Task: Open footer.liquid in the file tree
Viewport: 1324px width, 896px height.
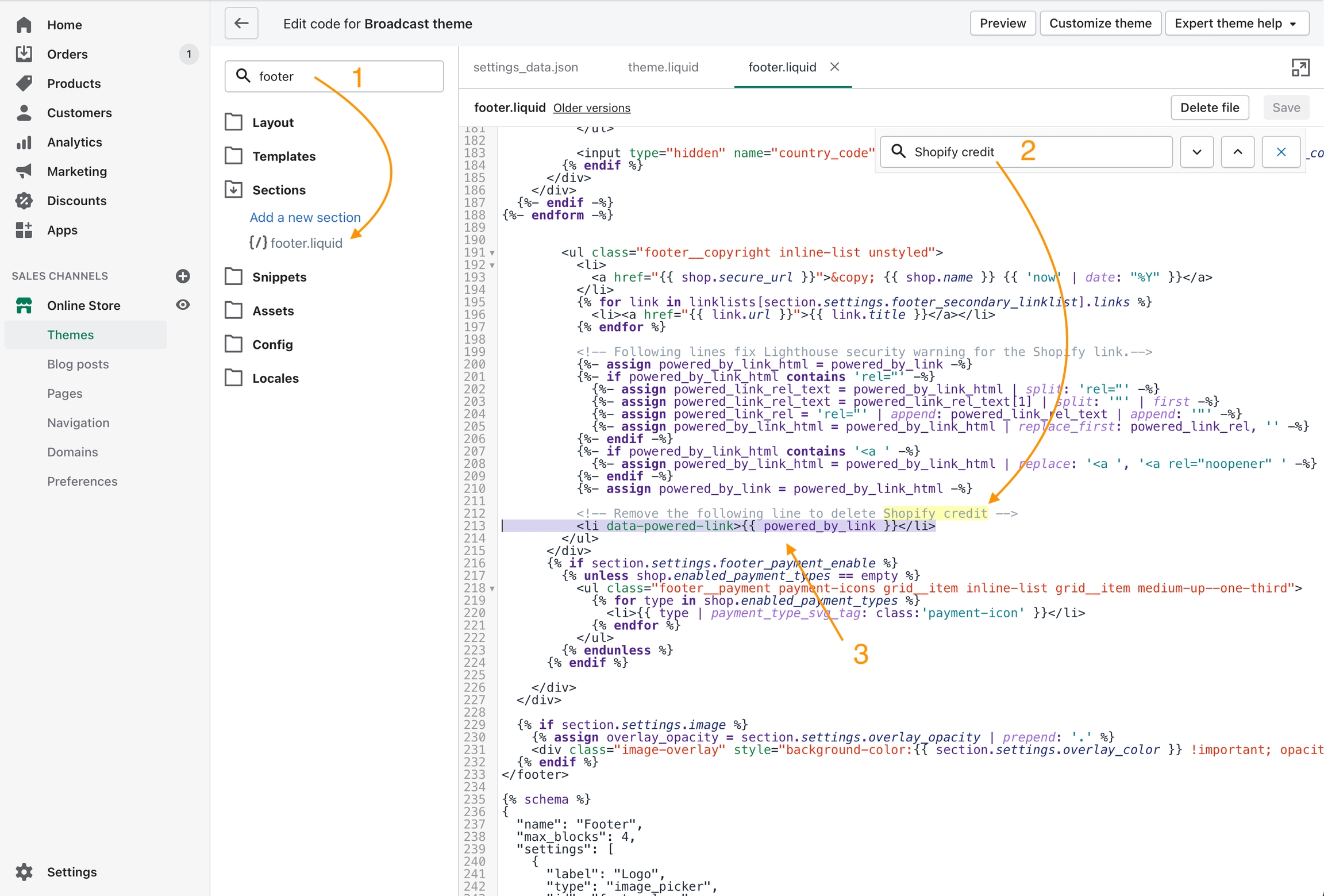Action: click(x=306, y=243)
